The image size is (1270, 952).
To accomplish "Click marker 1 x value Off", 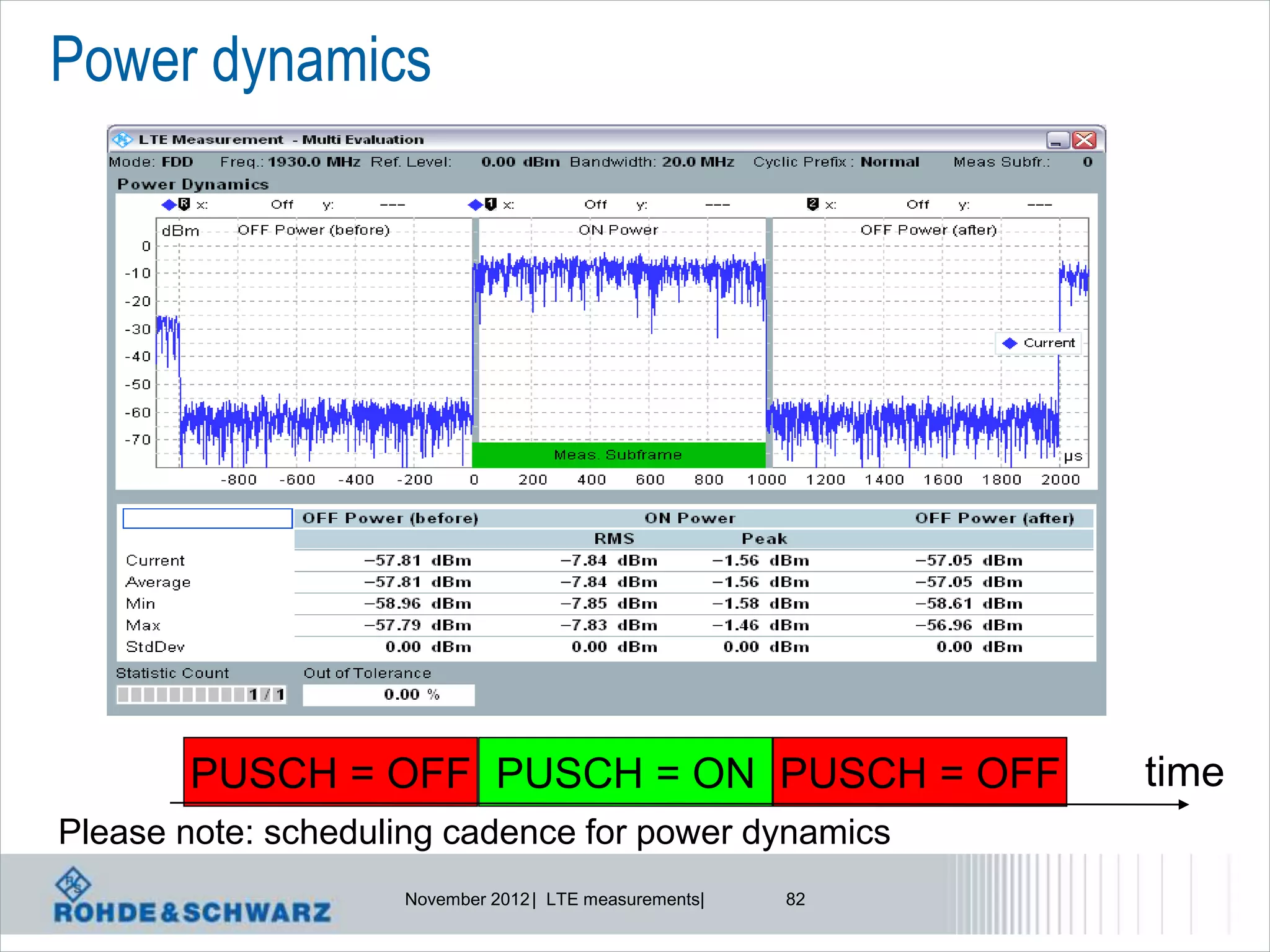I will point(595,205).
